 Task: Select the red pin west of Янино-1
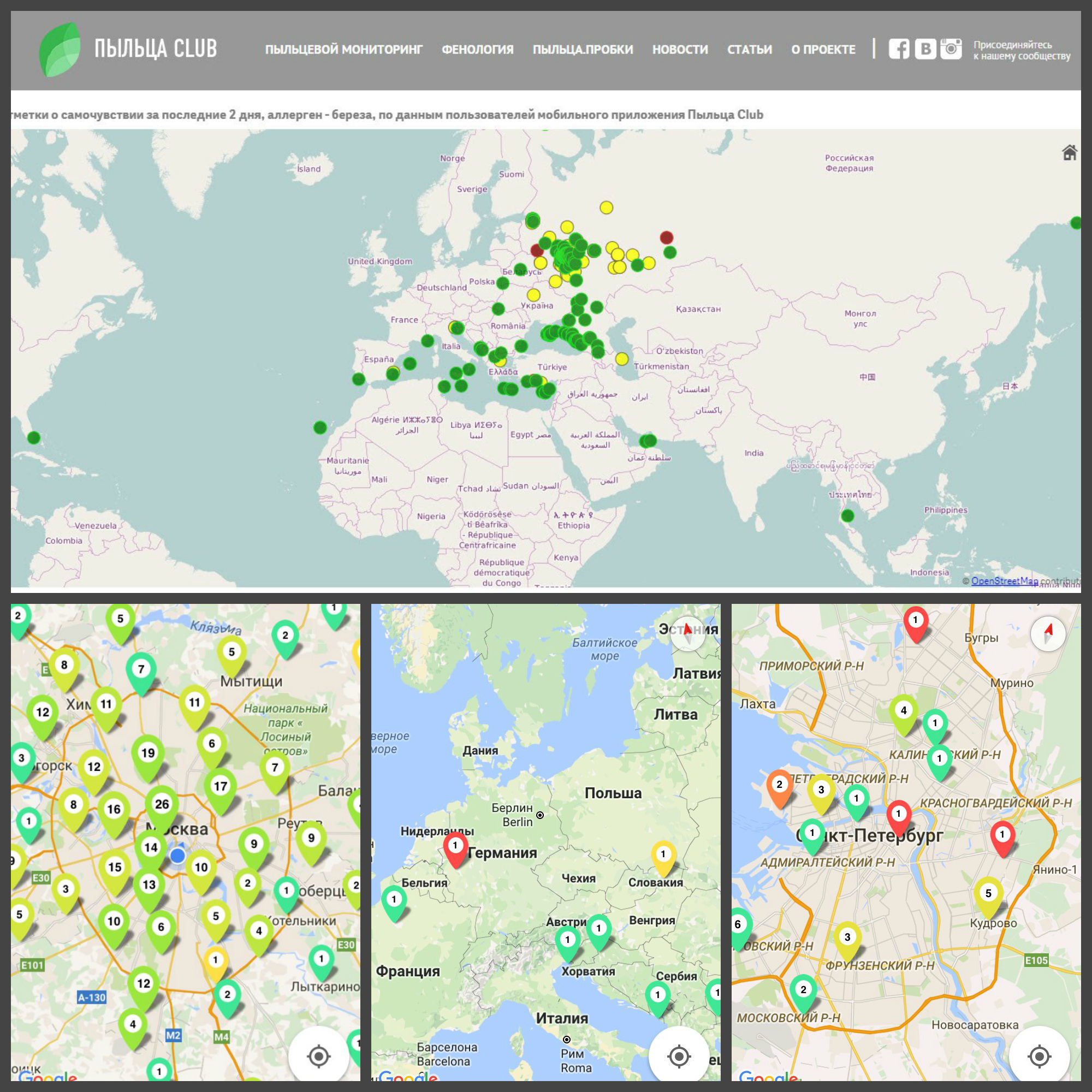(x=1002, y=836)
